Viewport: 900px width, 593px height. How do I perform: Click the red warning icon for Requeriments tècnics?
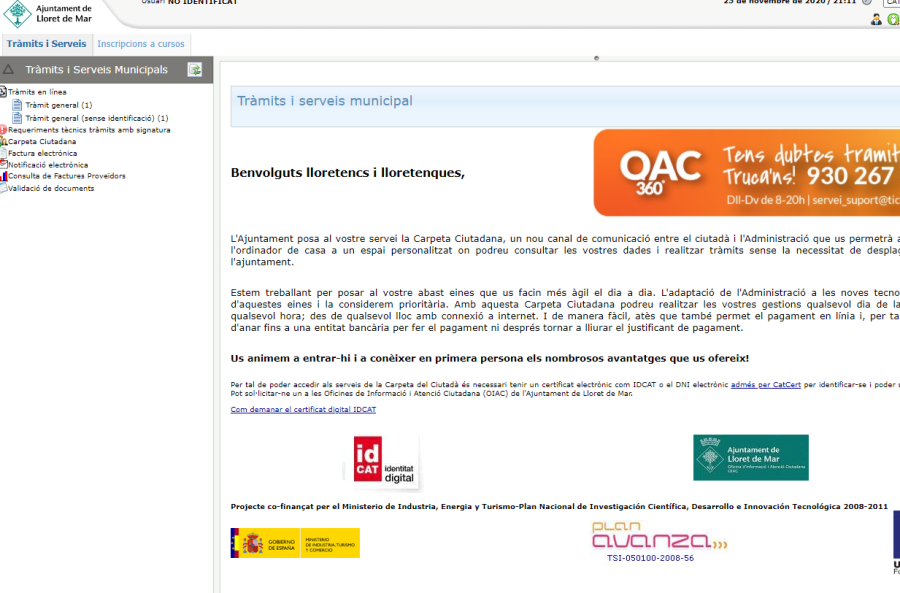click(x=3, y=130)
